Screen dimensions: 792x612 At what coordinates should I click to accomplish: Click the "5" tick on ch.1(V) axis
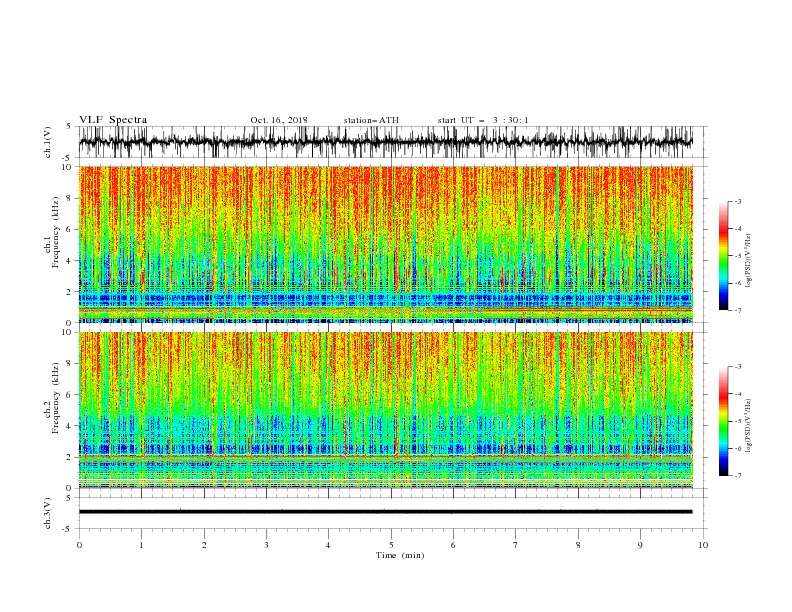click(69, 126)
